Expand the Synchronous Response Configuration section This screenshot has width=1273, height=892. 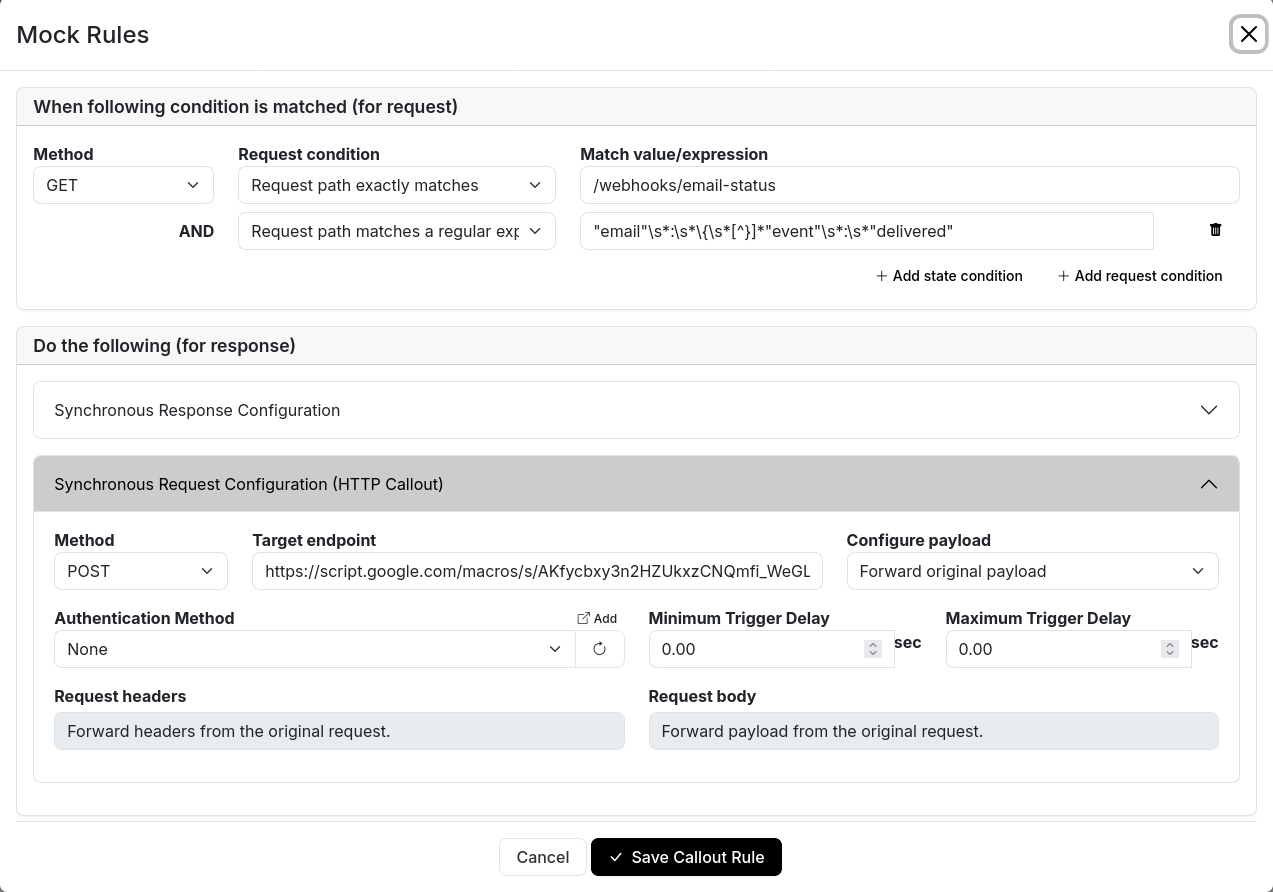coord(1208,410)
